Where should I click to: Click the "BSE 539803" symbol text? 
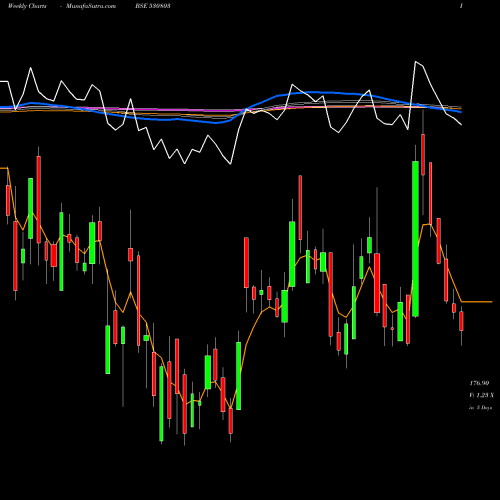[x=153, y=6]
